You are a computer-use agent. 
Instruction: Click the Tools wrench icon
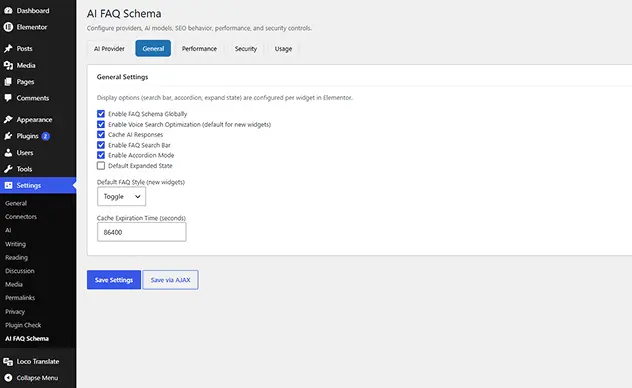(x=8, y=169)
